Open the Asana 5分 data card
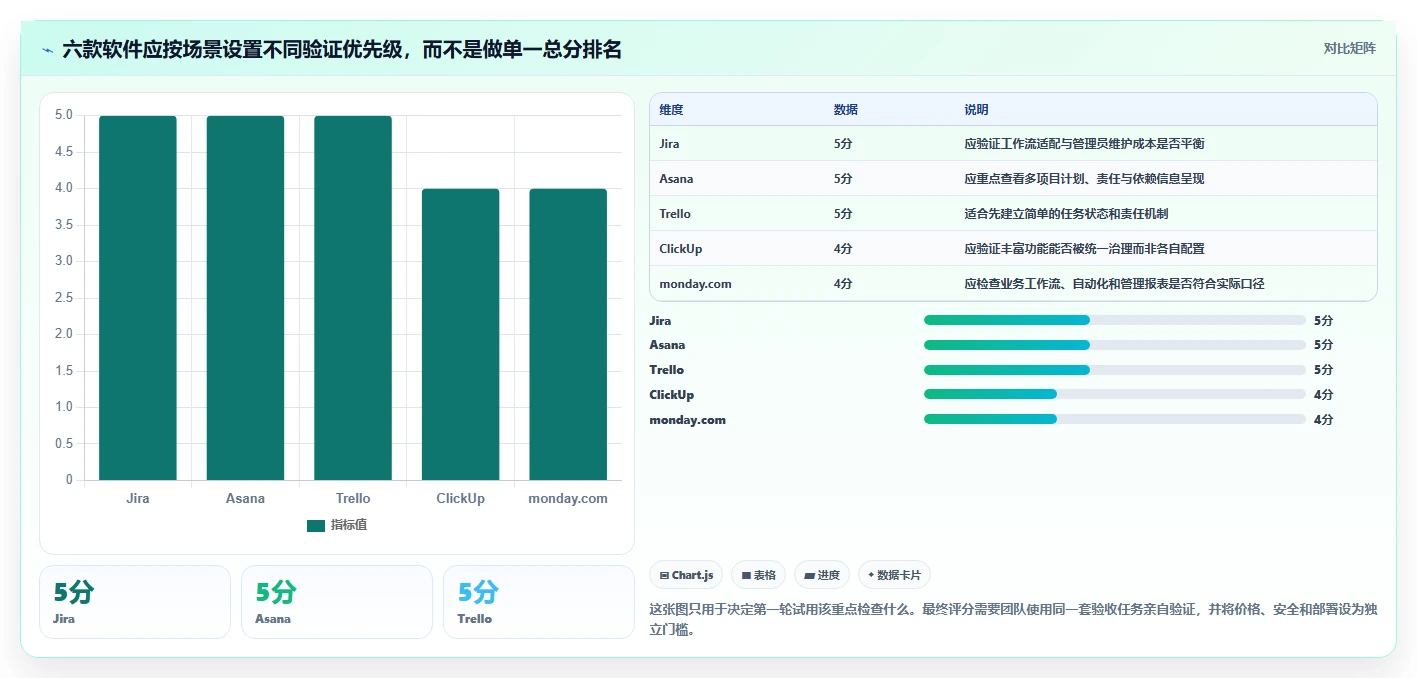The image size is (1417, 678). pyautogui.click(x=337, y=602)
